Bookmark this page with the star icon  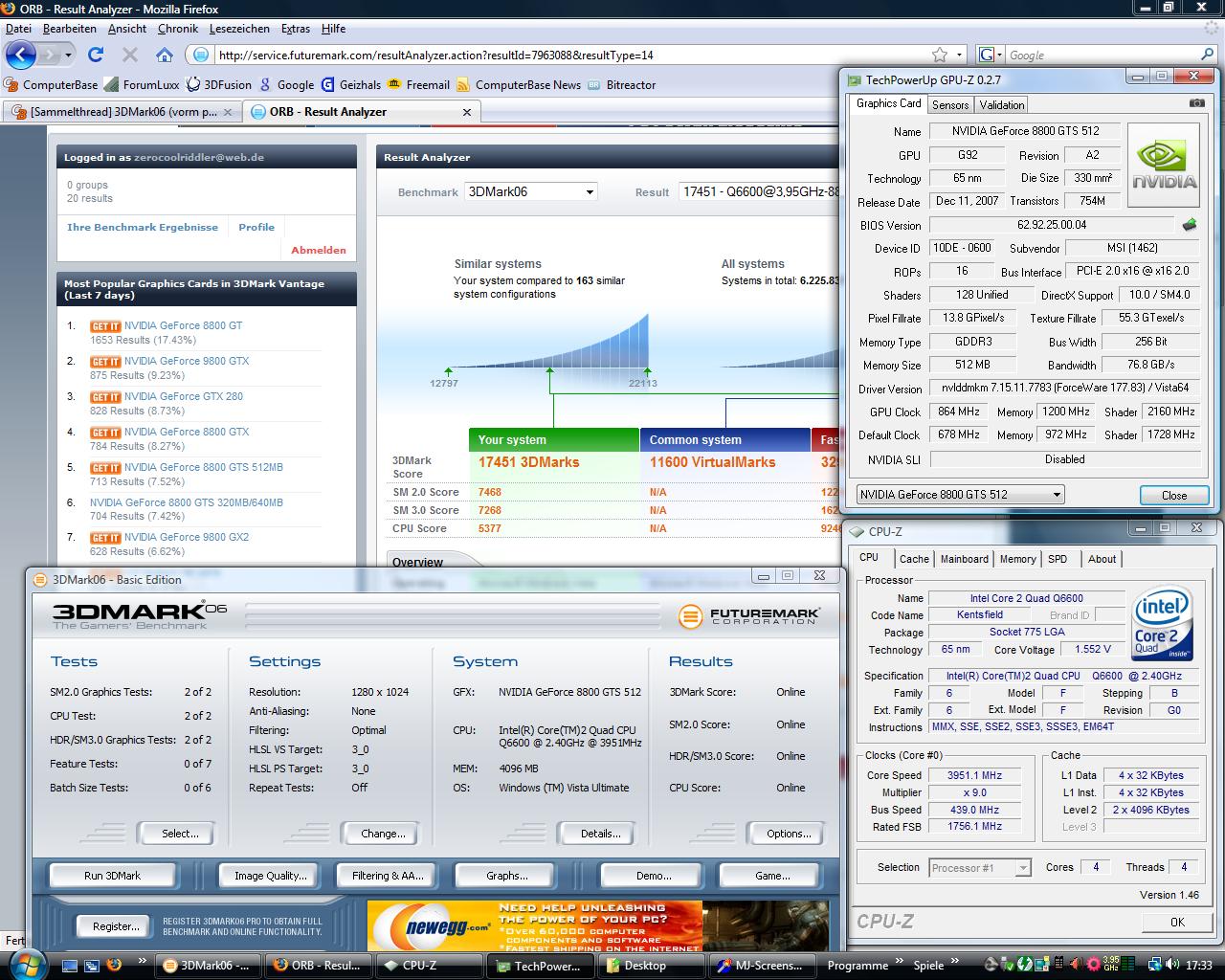[x=940, y=55]
